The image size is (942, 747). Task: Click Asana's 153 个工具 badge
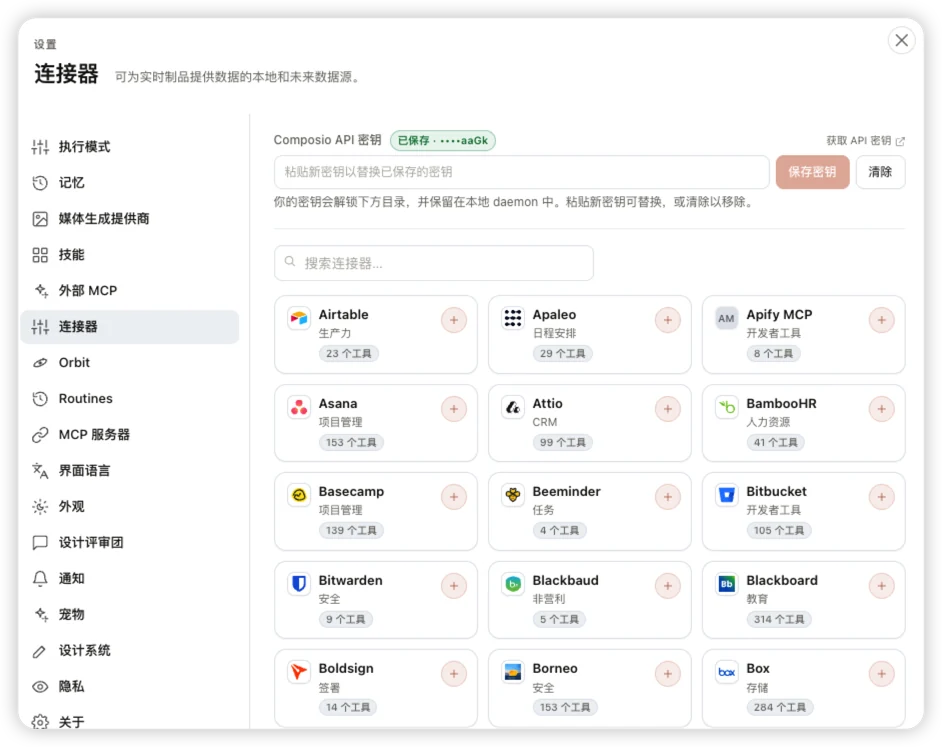tap(351, 442)
